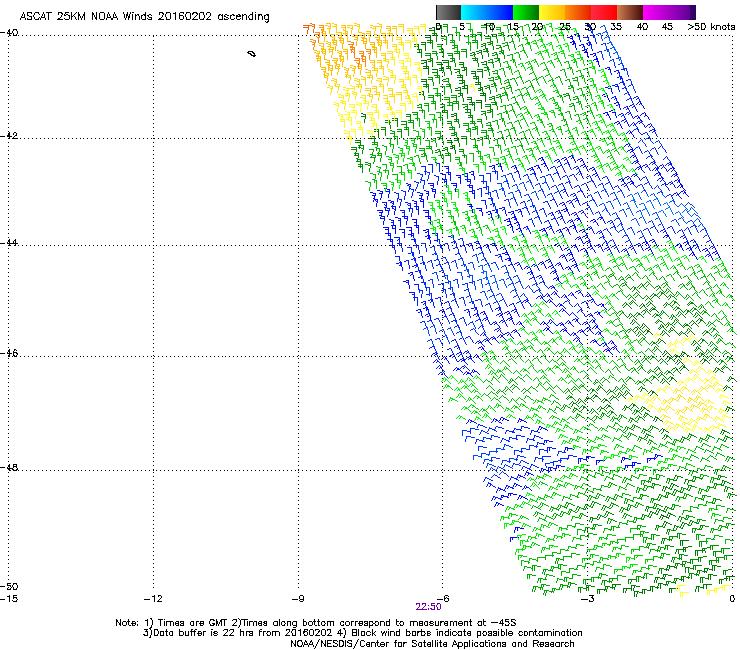Click the '-9' longitude axis label
The image size is (740, 650).
(298, 599)
